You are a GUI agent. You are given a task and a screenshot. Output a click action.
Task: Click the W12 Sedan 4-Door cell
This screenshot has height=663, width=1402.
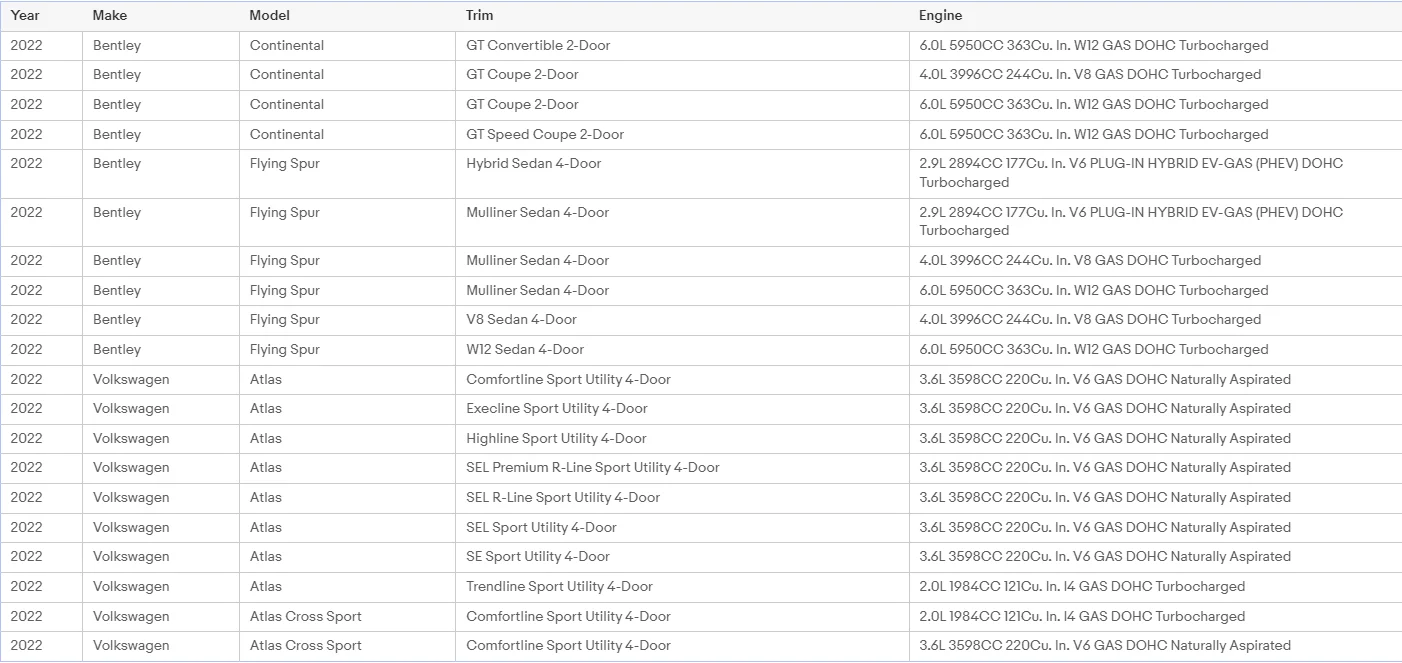(682, 350)
